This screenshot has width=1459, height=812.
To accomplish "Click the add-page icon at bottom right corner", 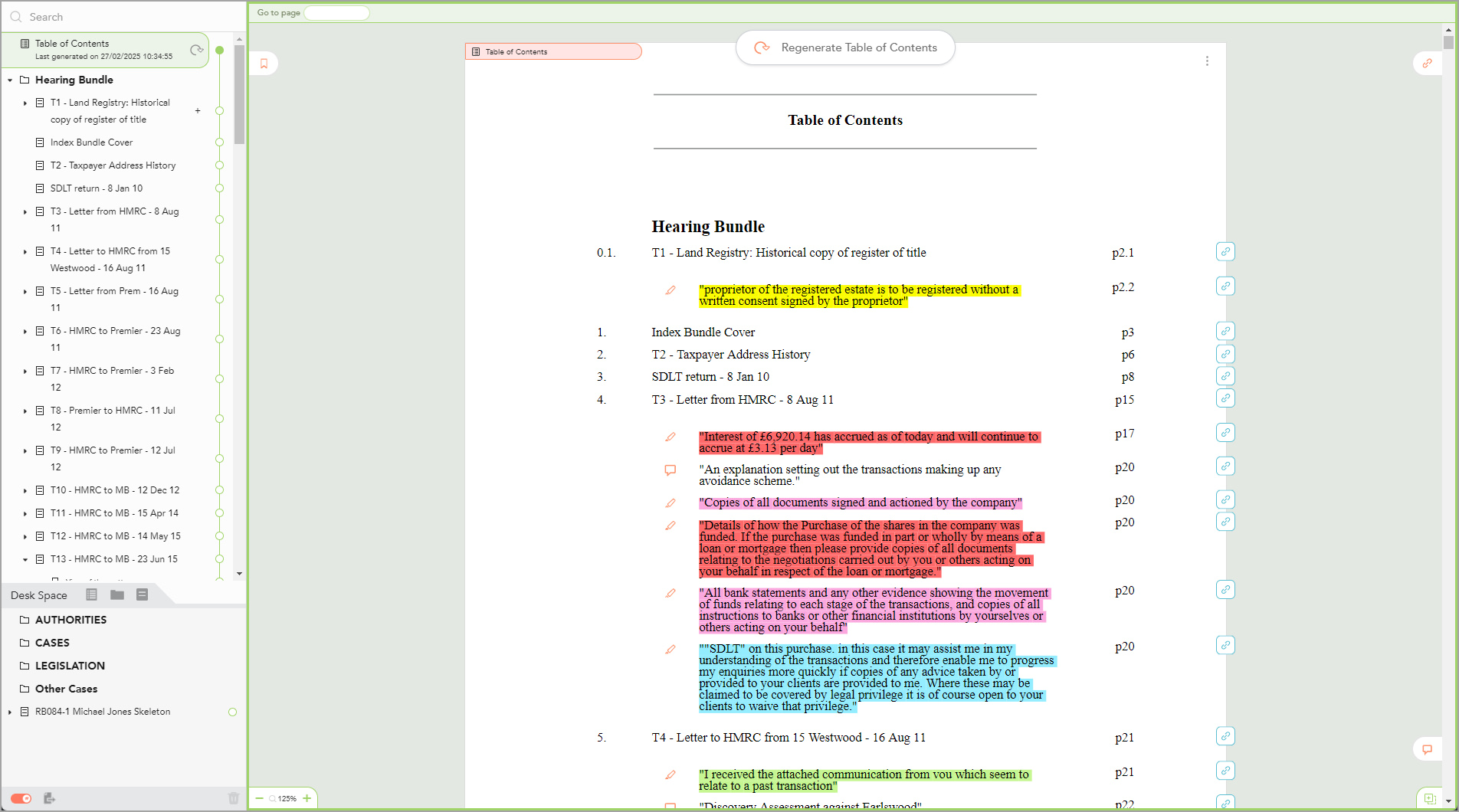I will tap(1430, 798).
